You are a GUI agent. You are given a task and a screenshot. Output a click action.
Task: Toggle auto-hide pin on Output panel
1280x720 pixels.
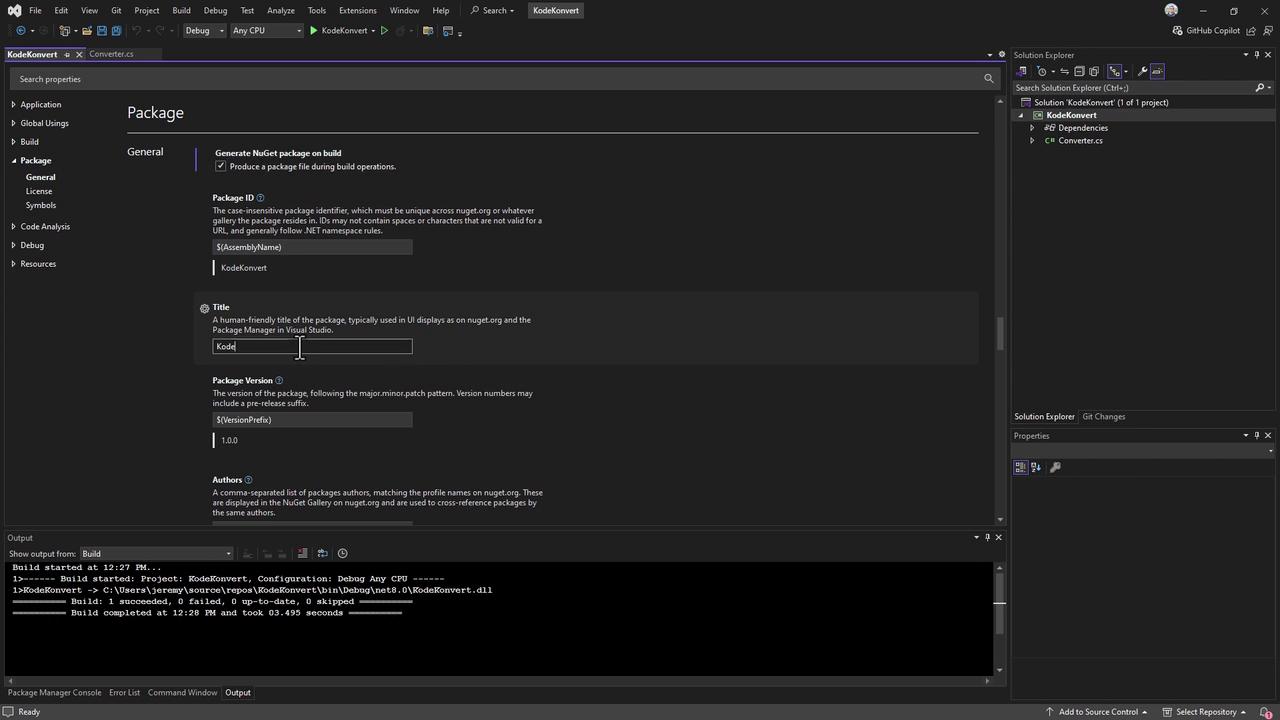[x=987, y=538]
